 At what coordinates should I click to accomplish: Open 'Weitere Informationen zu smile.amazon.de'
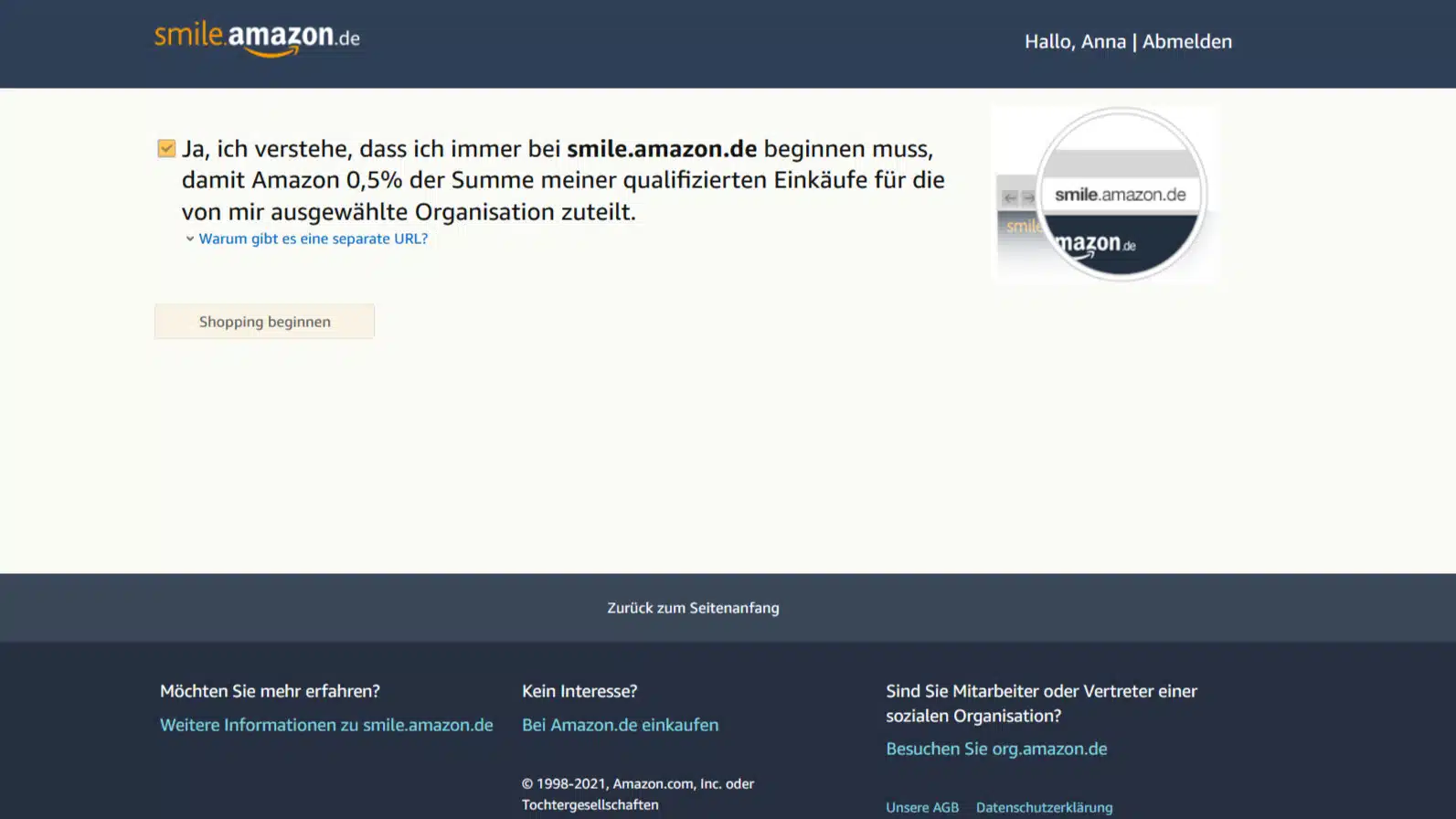[x=326, y=725]
